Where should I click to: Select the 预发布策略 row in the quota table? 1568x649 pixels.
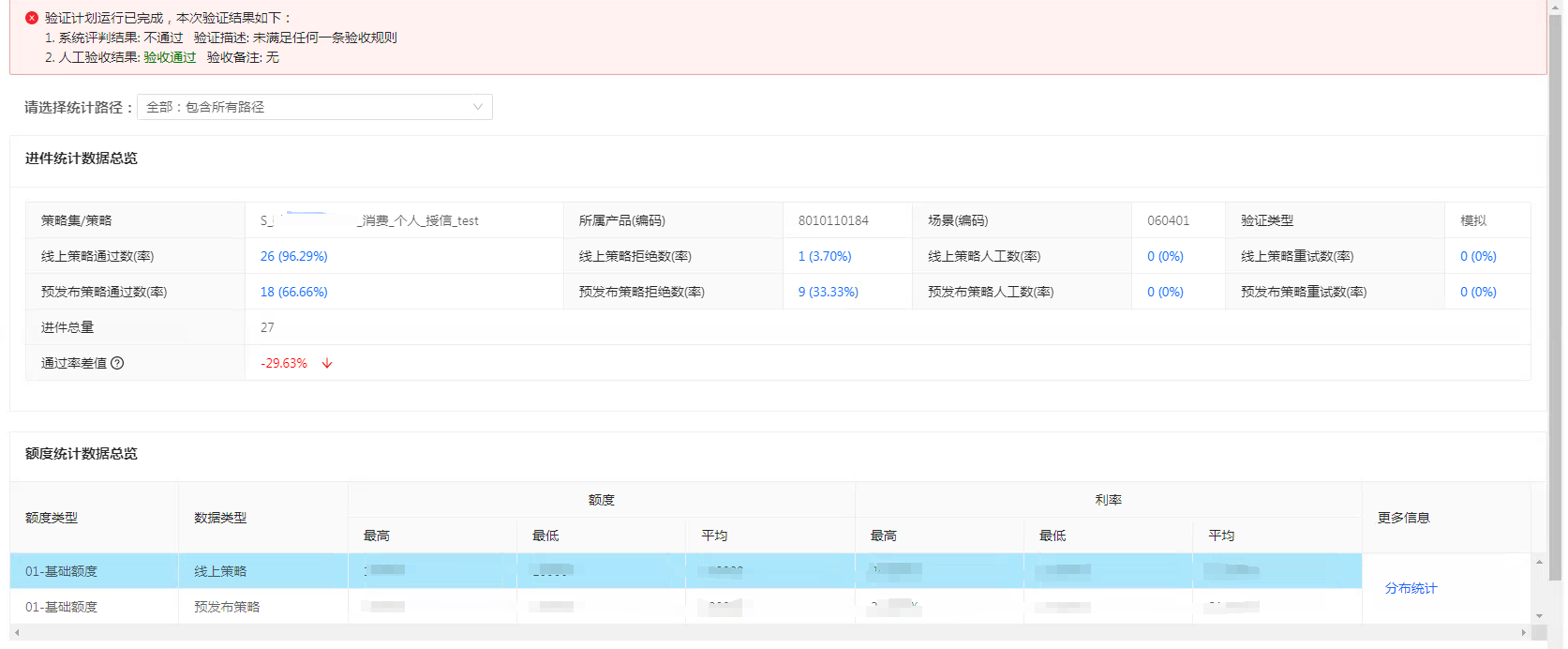(686, 607)
